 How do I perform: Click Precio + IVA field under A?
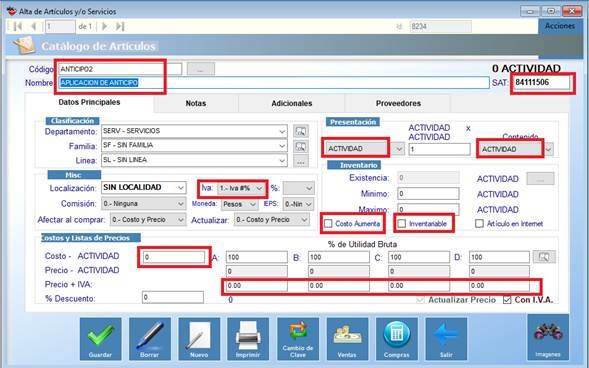click(257, 286)
